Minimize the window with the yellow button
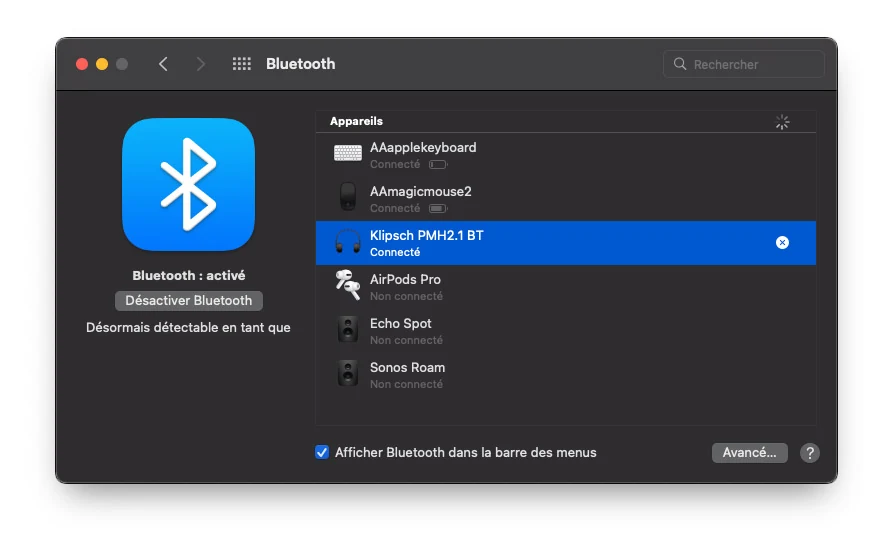893x557 pixels. click(102, 64)
